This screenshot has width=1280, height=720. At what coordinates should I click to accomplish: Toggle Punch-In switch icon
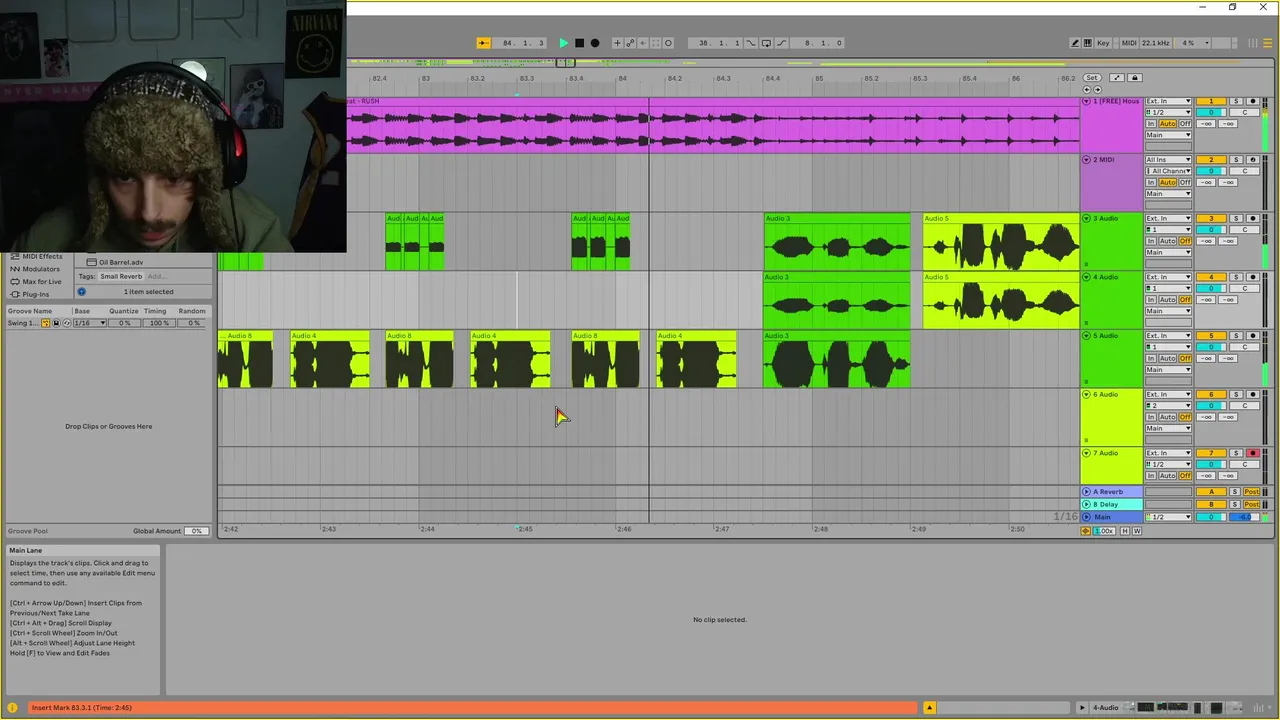(751, 43)
